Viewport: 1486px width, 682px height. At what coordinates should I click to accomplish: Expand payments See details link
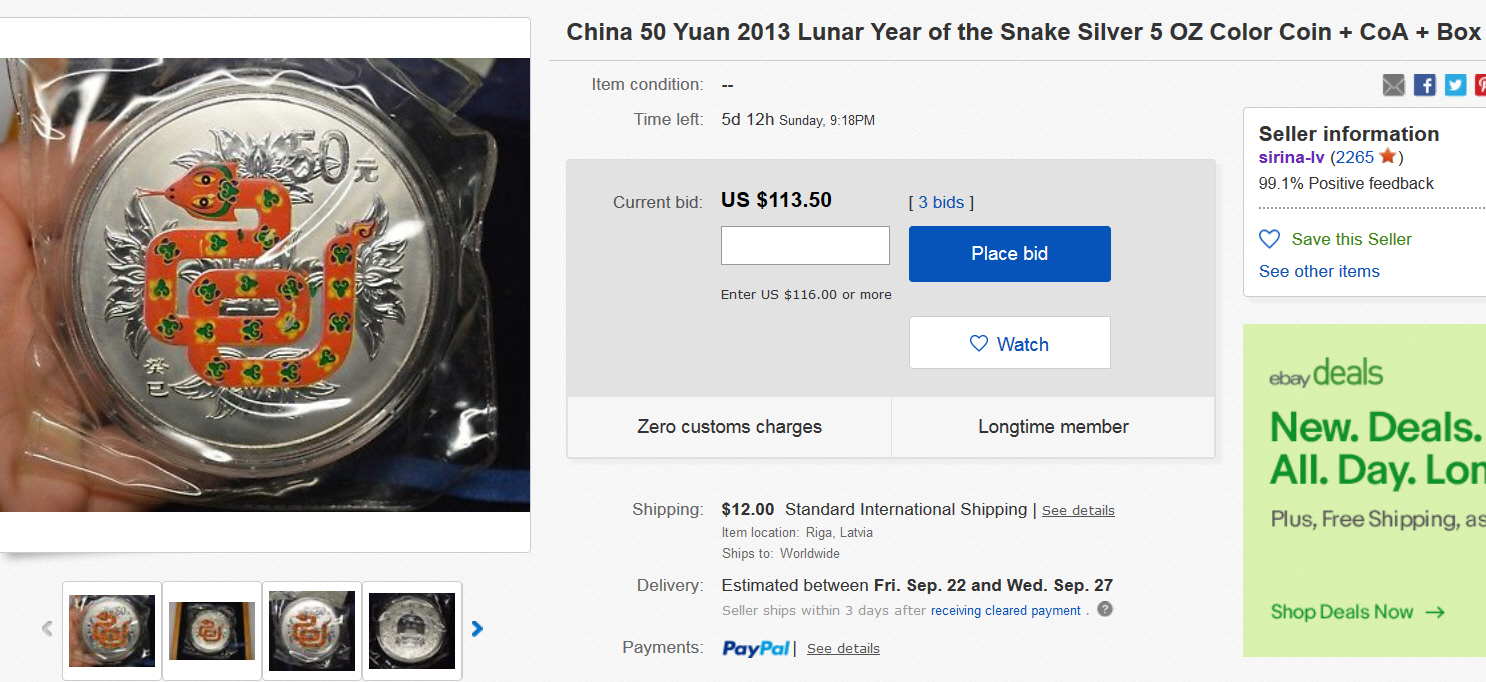coord(843,648)
